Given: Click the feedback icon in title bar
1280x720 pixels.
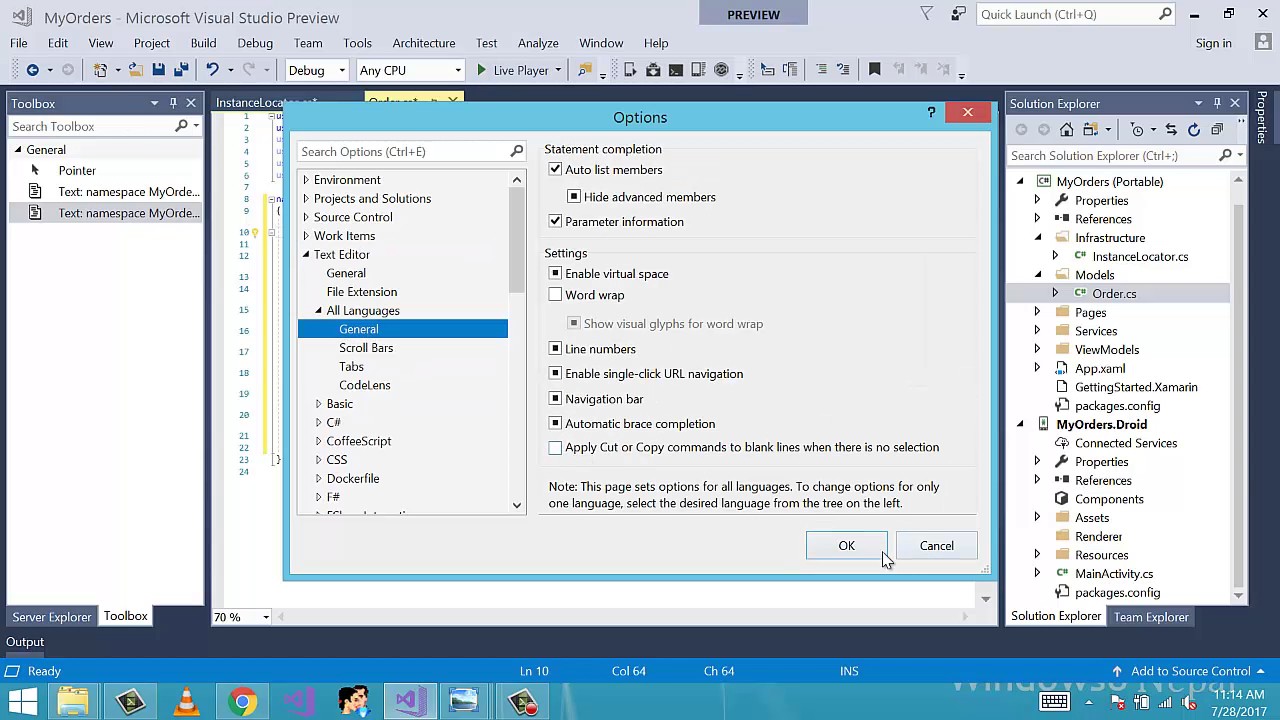Looking at the screenshot, I should pyautogui.click(x=959, y=14).
